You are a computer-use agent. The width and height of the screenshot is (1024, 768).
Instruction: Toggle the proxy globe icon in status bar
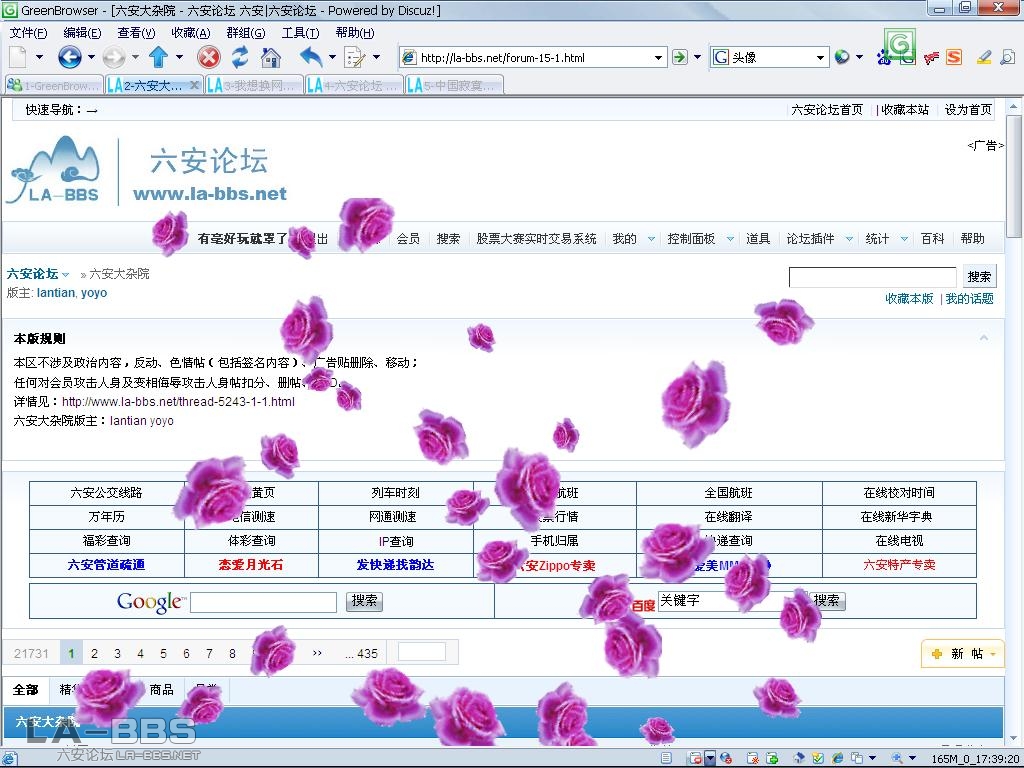click(x=724, y=757)
